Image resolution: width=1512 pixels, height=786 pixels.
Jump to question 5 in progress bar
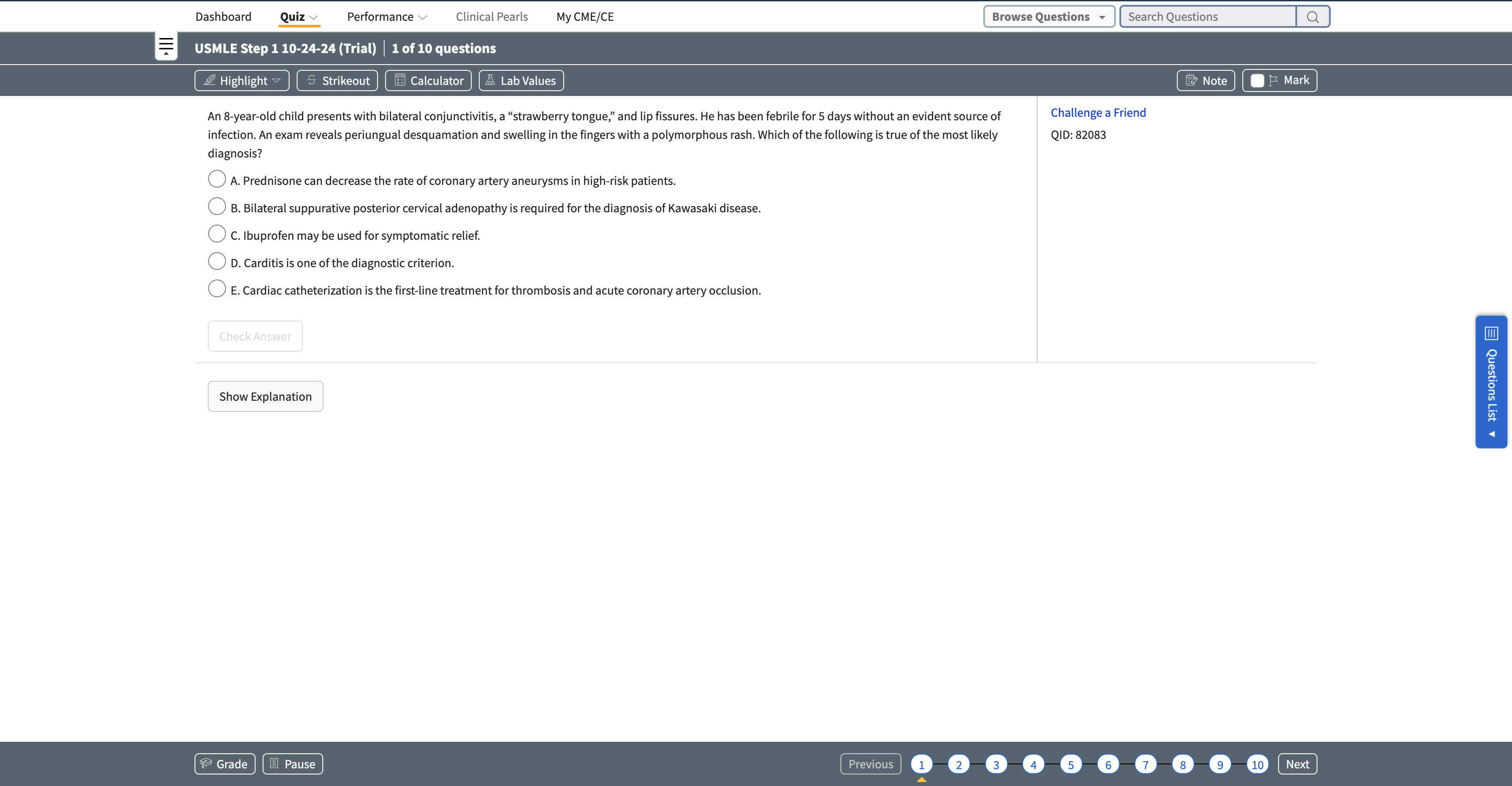click(x=1071, y=764)
